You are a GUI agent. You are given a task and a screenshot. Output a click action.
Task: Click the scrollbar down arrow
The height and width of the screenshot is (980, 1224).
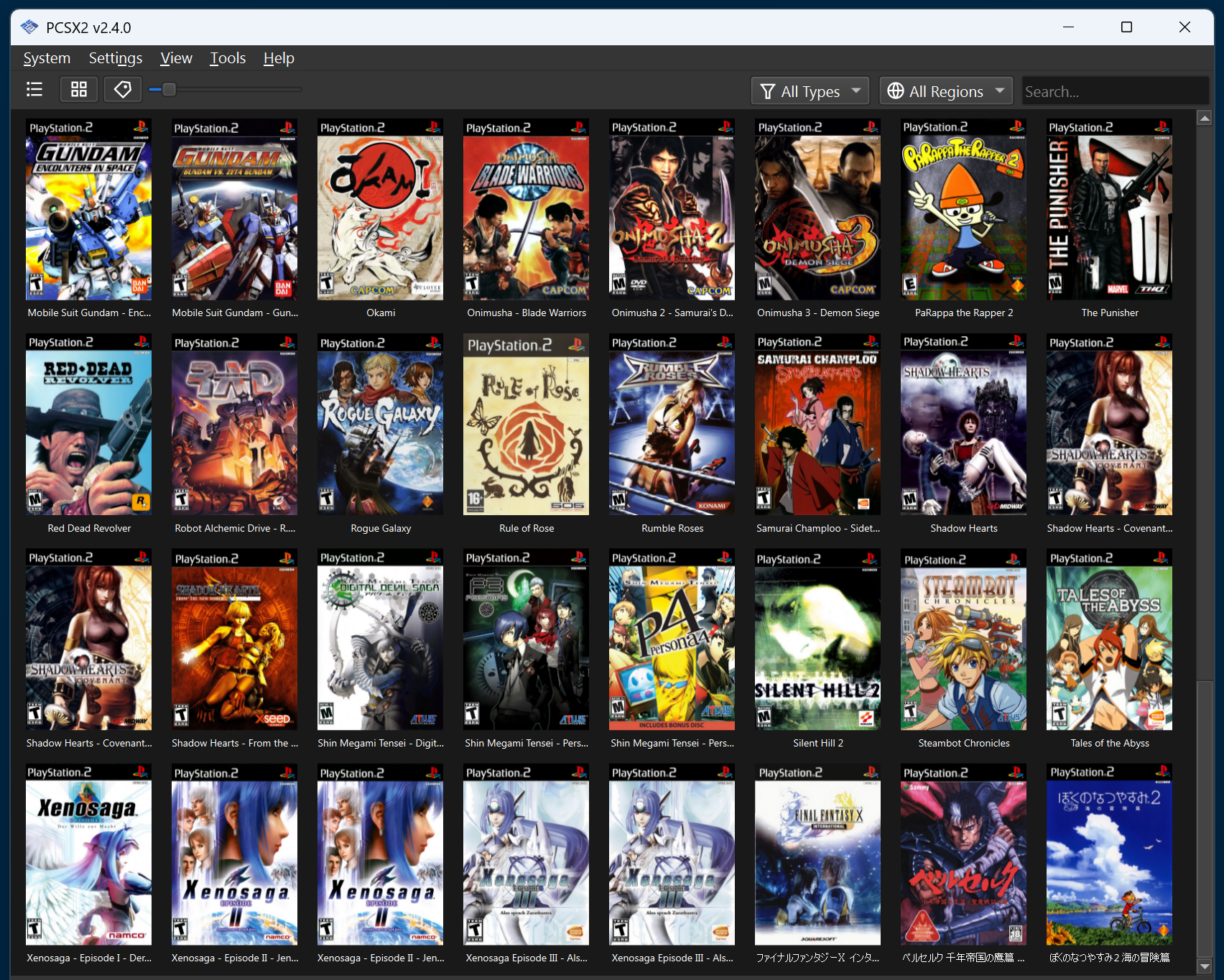coord(1205,966)
